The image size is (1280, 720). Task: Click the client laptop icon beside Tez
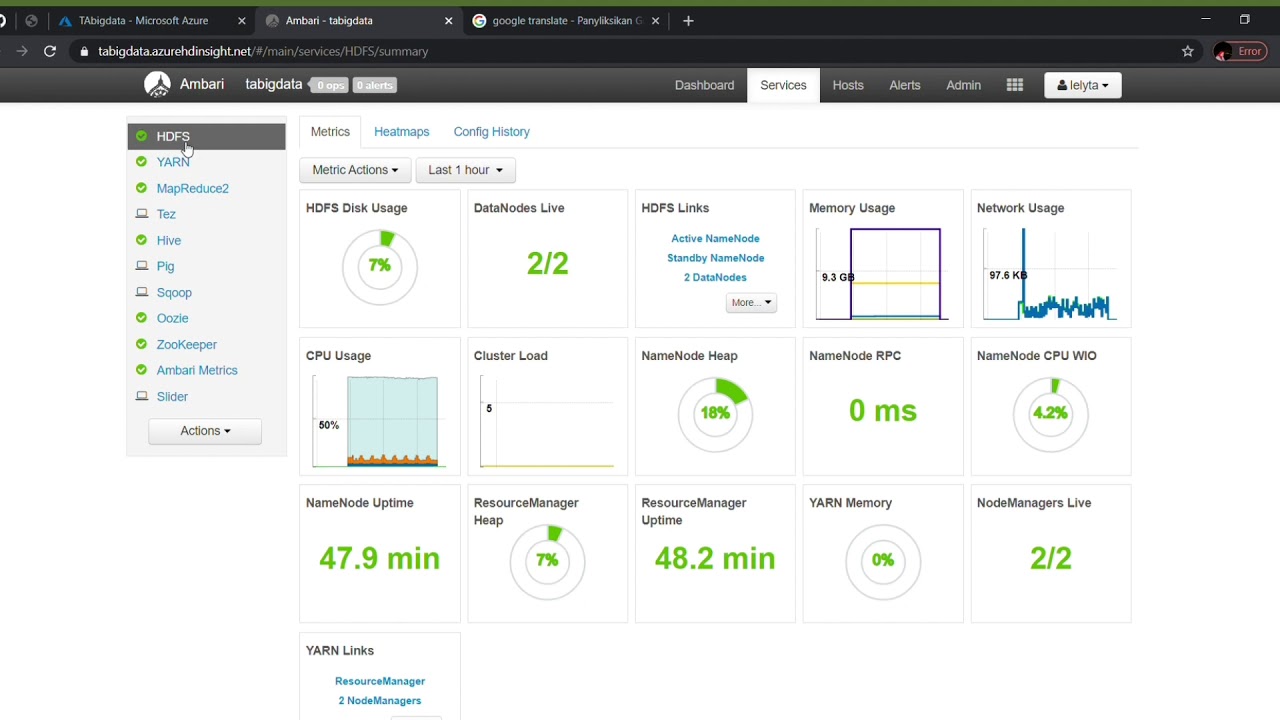click(141, 214)
